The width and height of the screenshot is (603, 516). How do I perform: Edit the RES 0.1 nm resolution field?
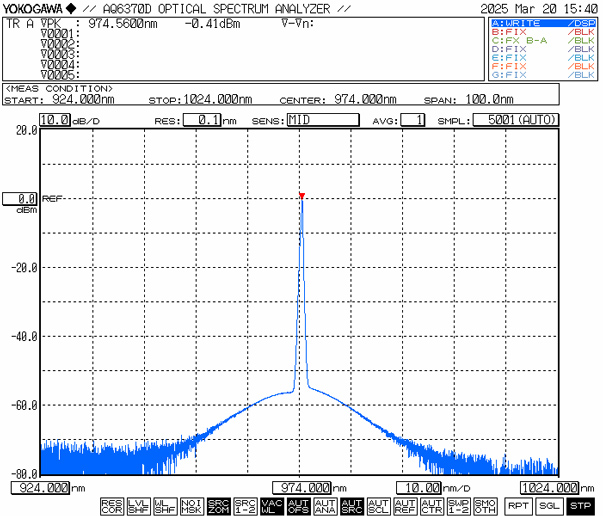pos(202,120)
